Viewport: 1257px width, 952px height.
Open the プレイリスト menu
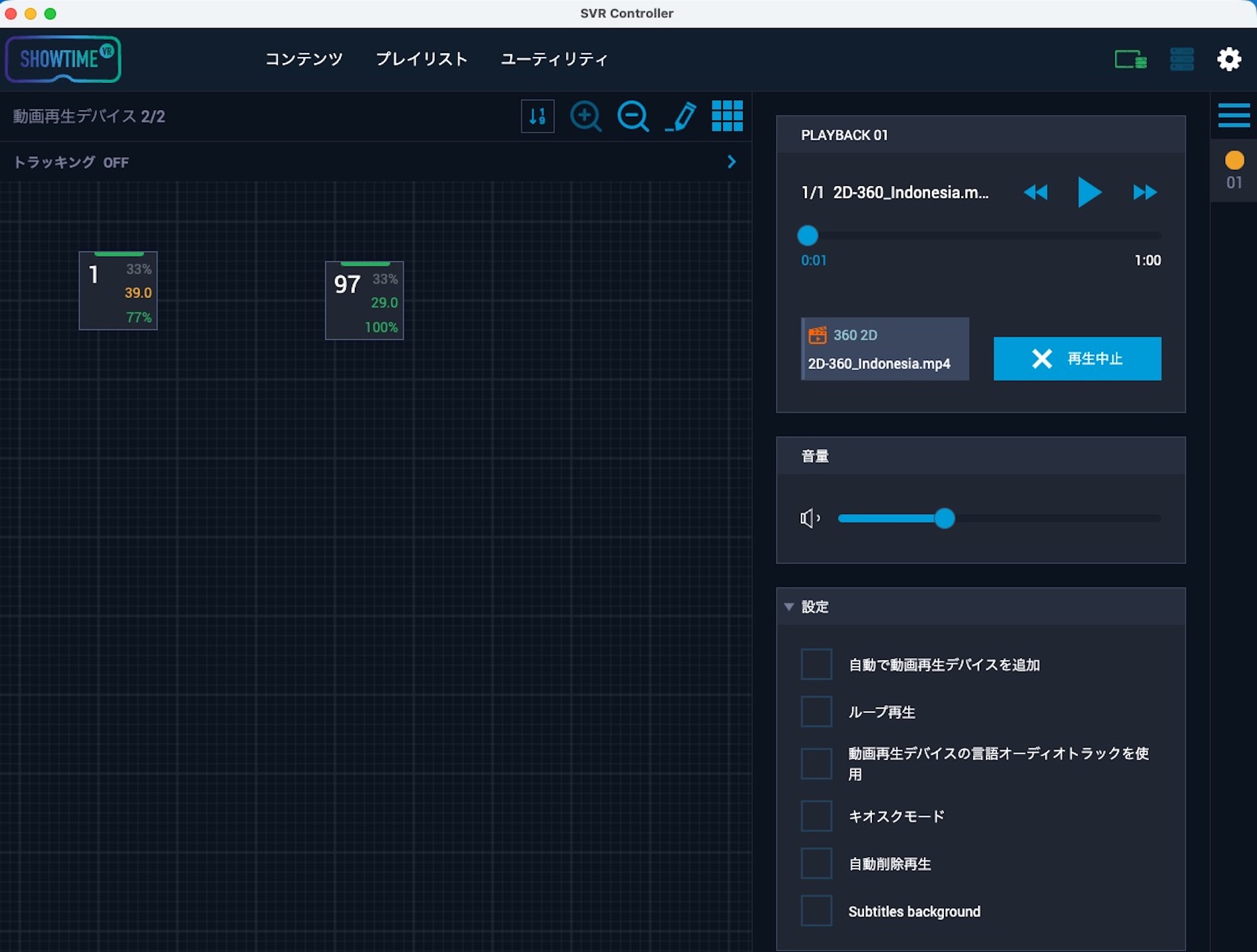[x=422, y=59]
